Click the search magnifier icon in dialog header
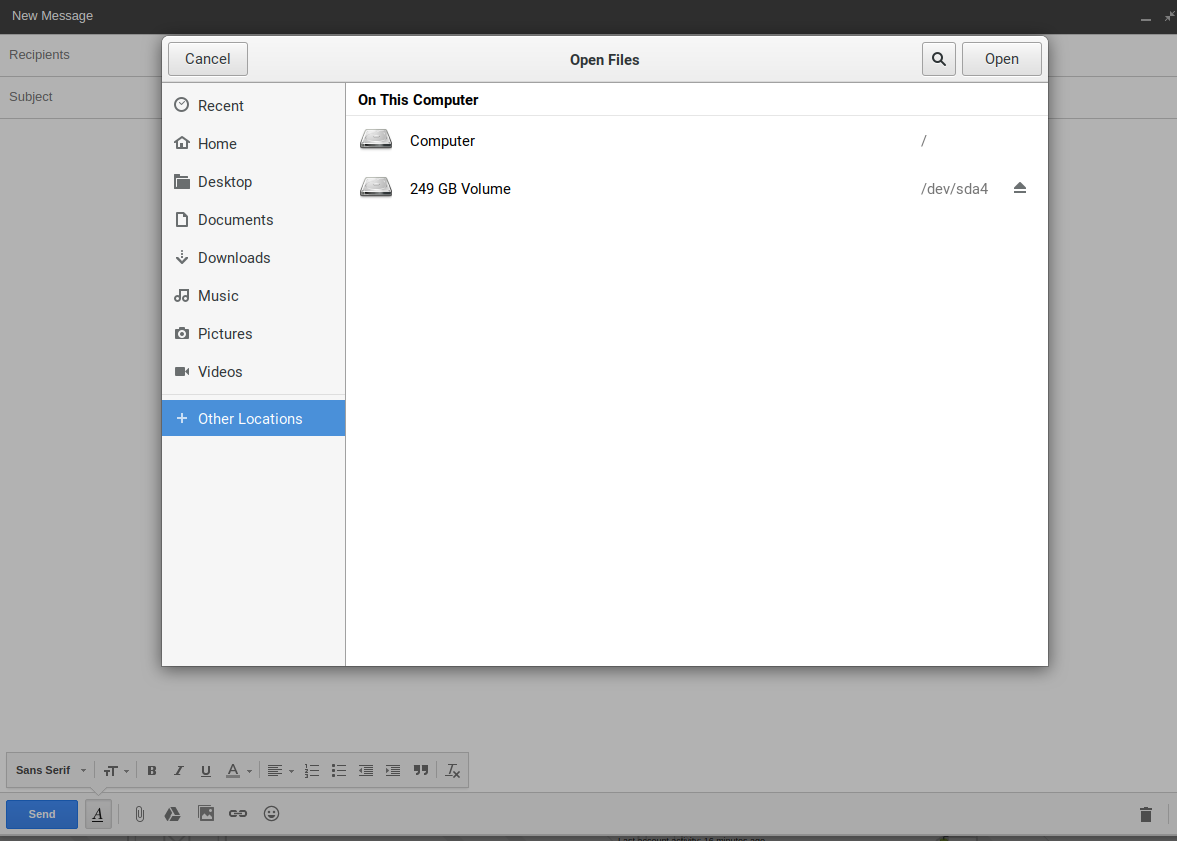The image size is (1177, 841). (x=938, y=59)
